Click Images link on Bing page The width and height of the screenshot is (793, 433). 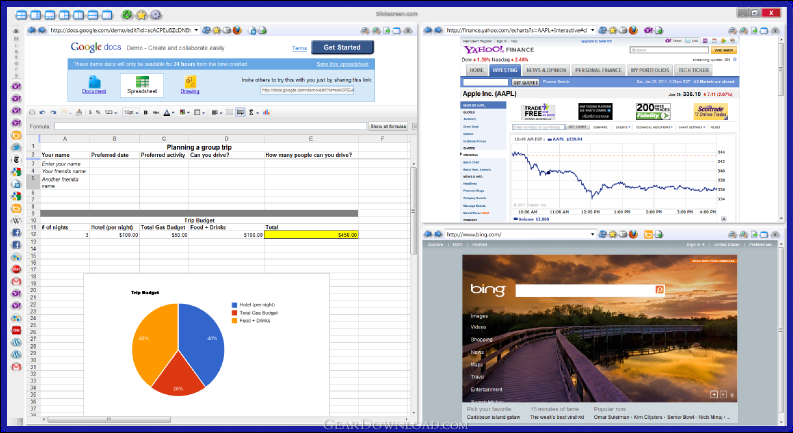pos(479,316)
